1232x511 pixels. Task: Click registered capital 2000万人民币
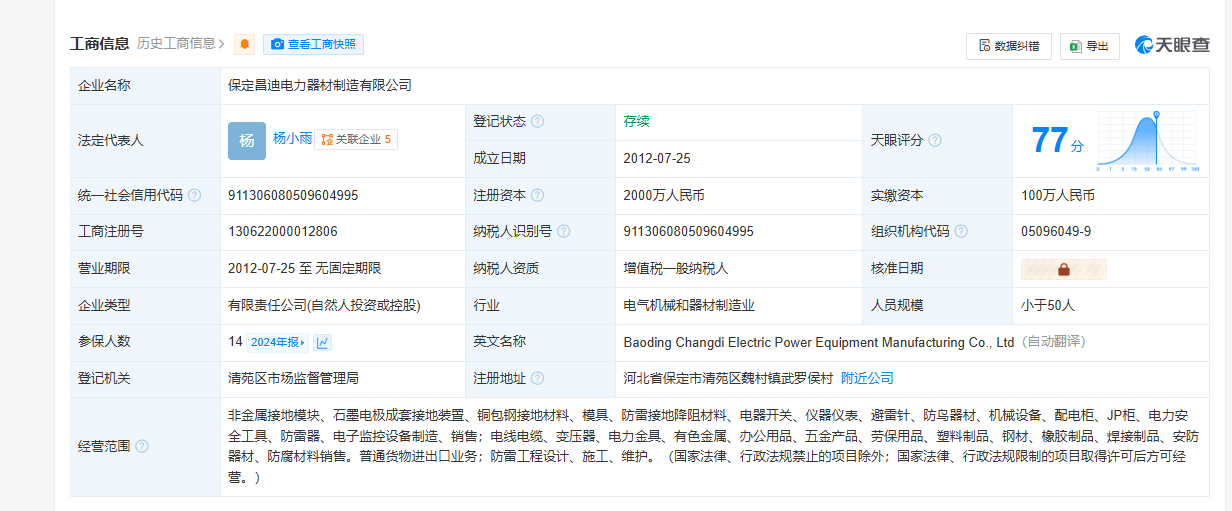(664, 196)
